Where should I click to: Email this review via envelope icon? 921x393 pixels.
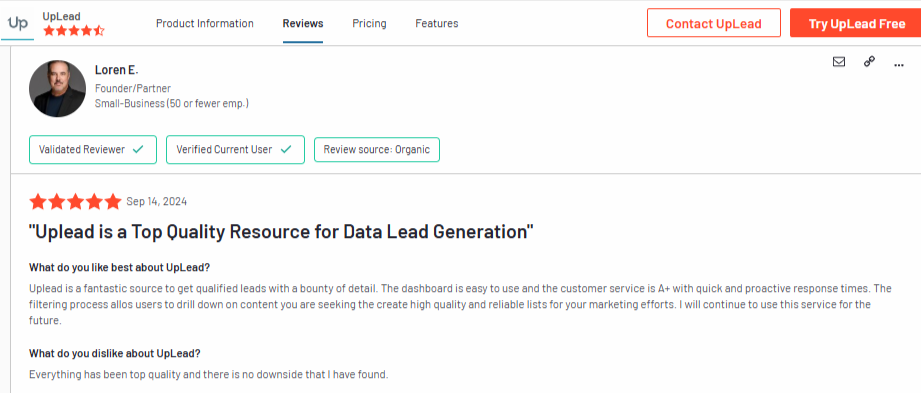pyautogui.click(x=839, y=62)
